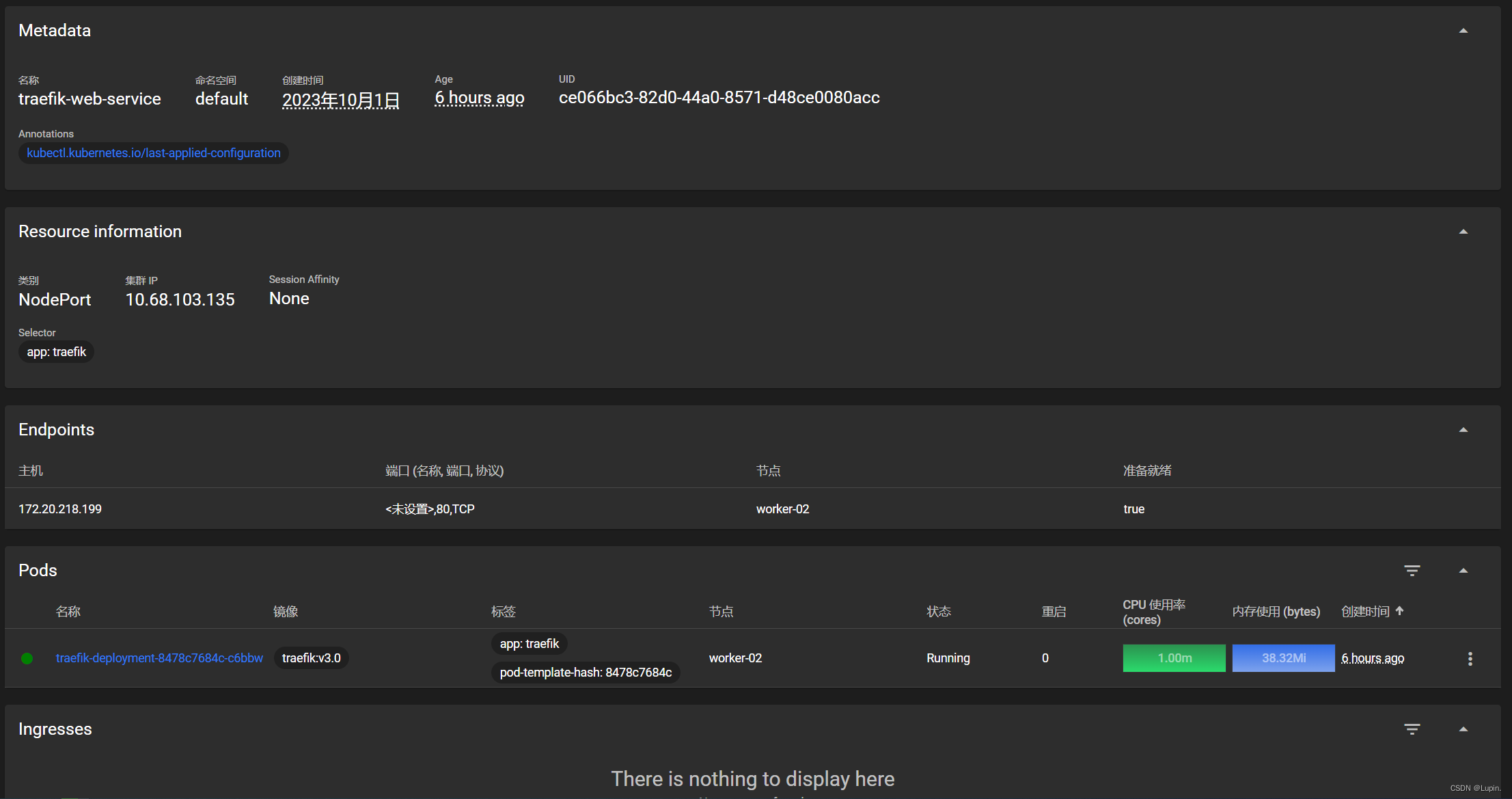This screenshot has height=799, width=1512.
Task: Collapse the Pods section arrow
Action: [x=1463, y=571]
